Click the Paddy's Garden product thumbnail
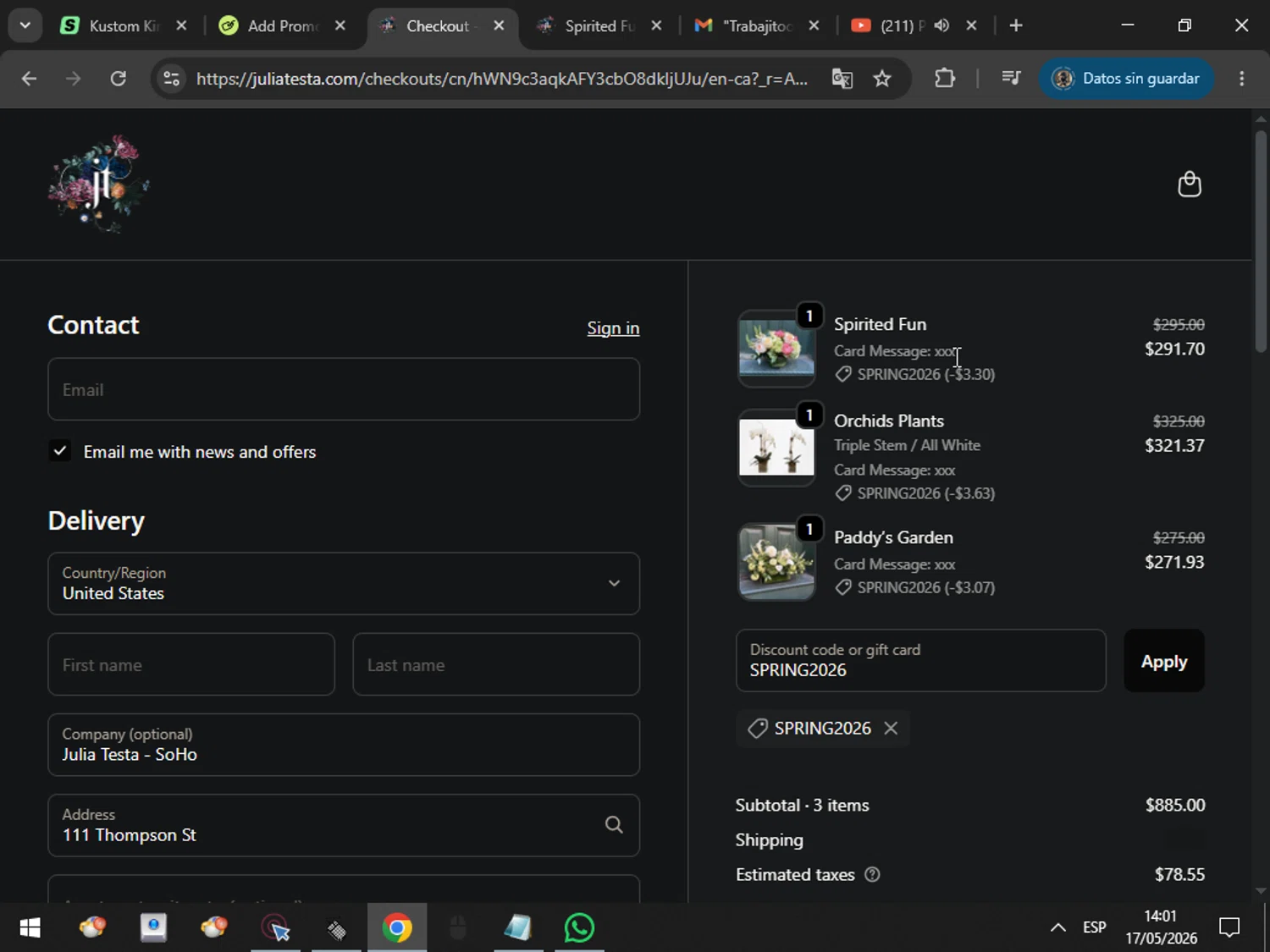This screenshot has width=1270, height=952. 776,563
